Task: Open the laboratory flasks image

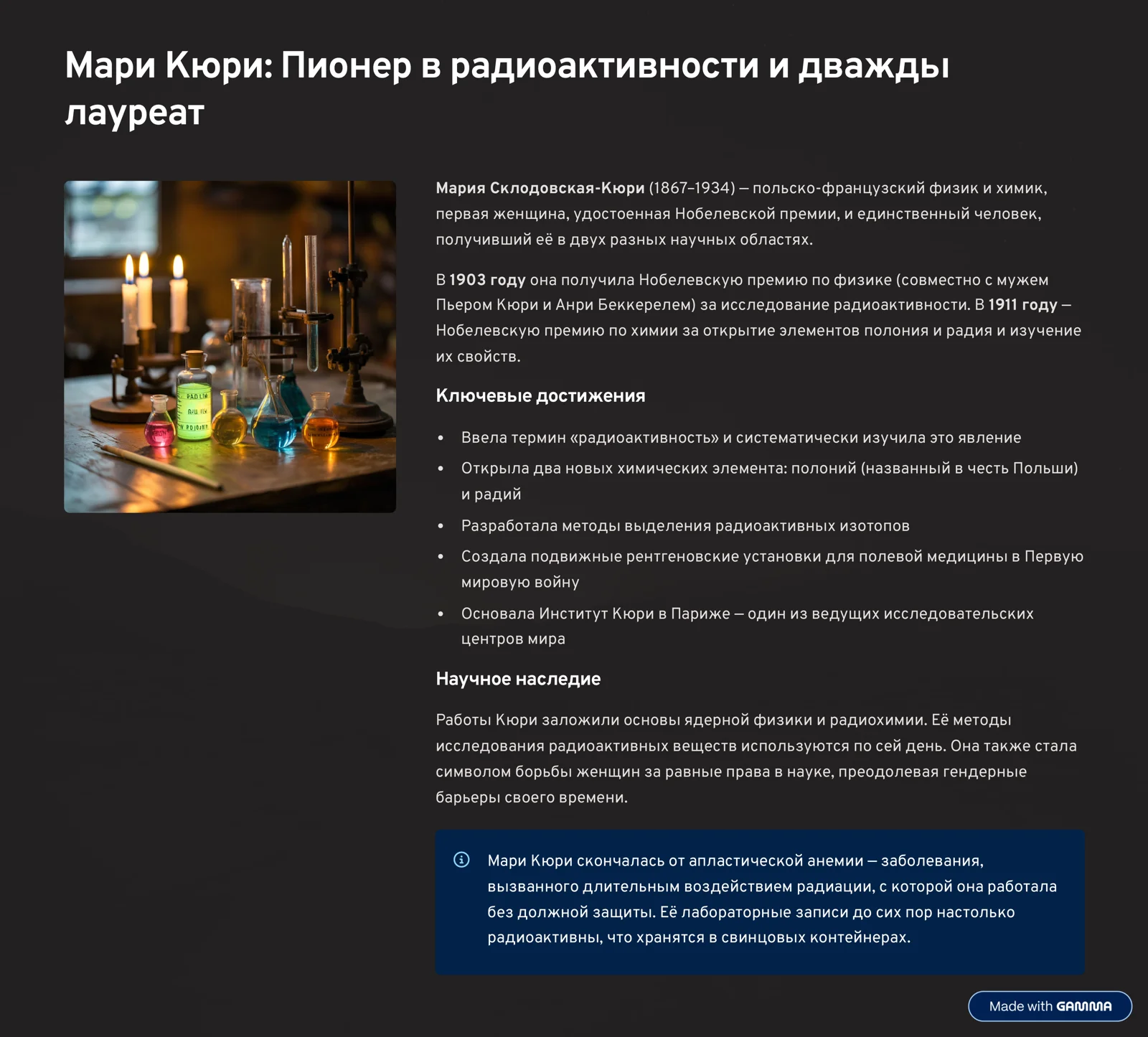Action: point(230,347)
